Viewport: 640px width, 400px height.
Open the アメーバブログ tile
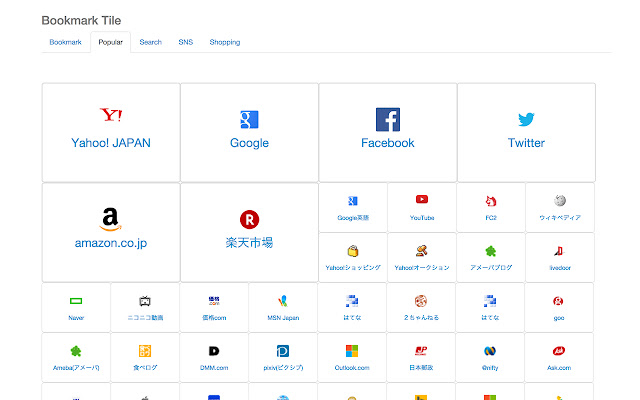pyautogui.click(x=491, y=258)
